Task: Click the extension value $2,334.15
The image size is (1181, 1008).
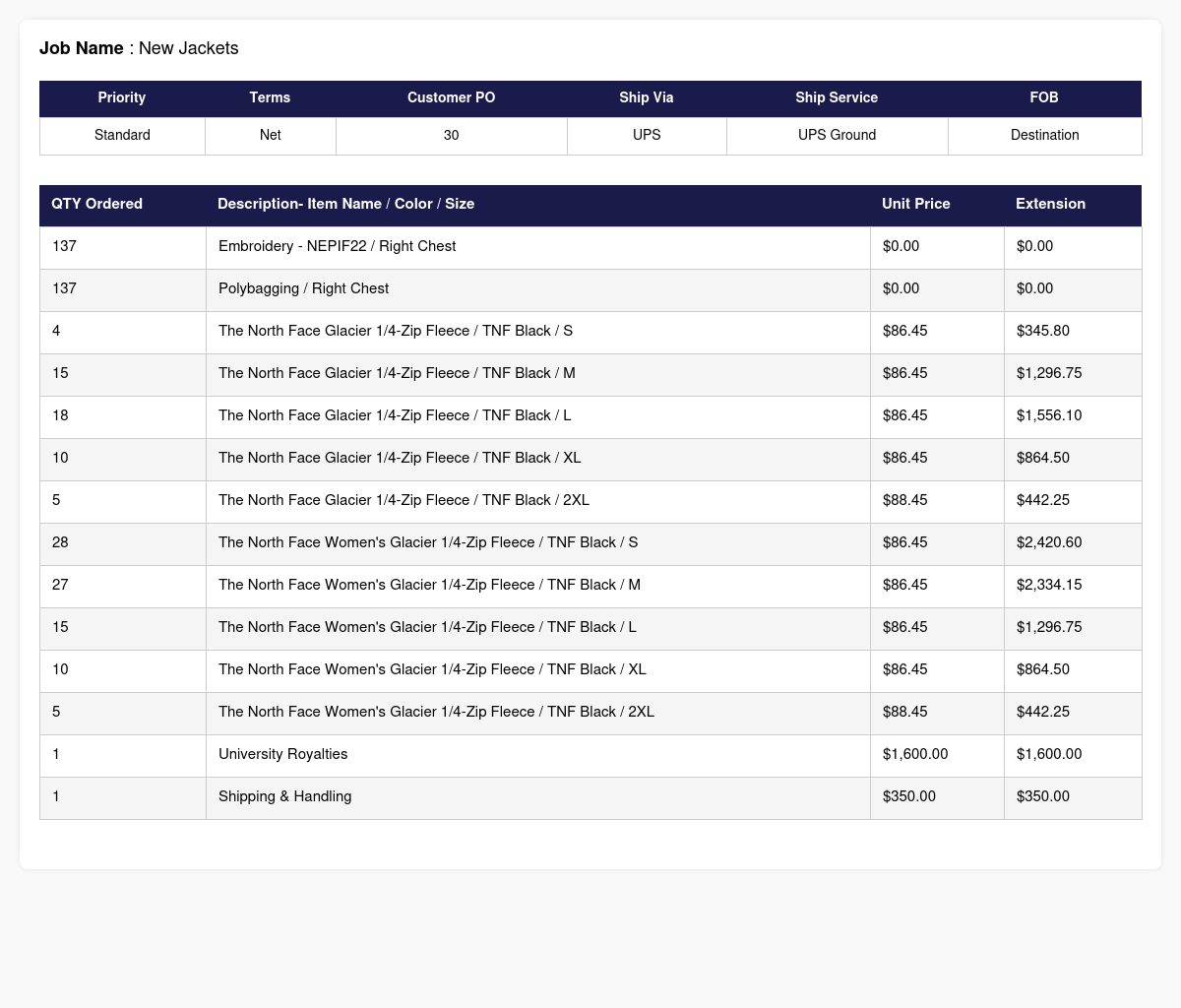Action: pyautogui.click(x=1049, y=585)
